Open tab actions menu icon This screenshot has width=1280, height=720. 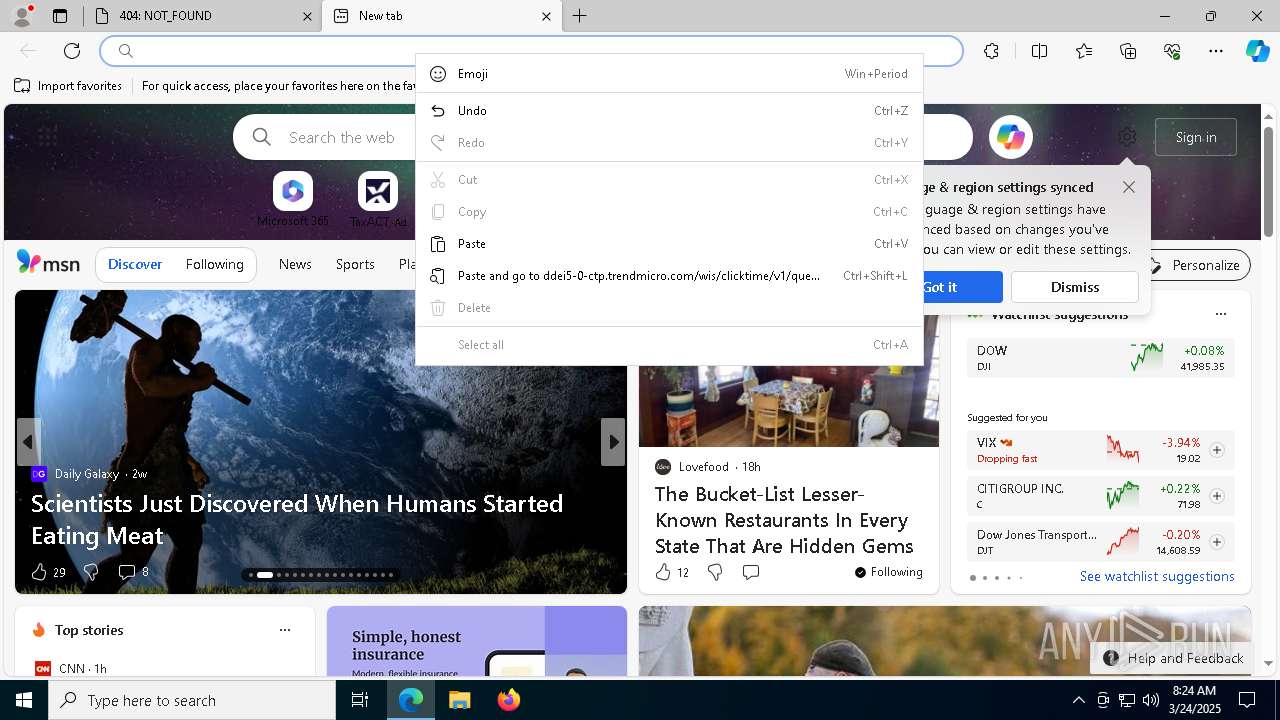60,16
